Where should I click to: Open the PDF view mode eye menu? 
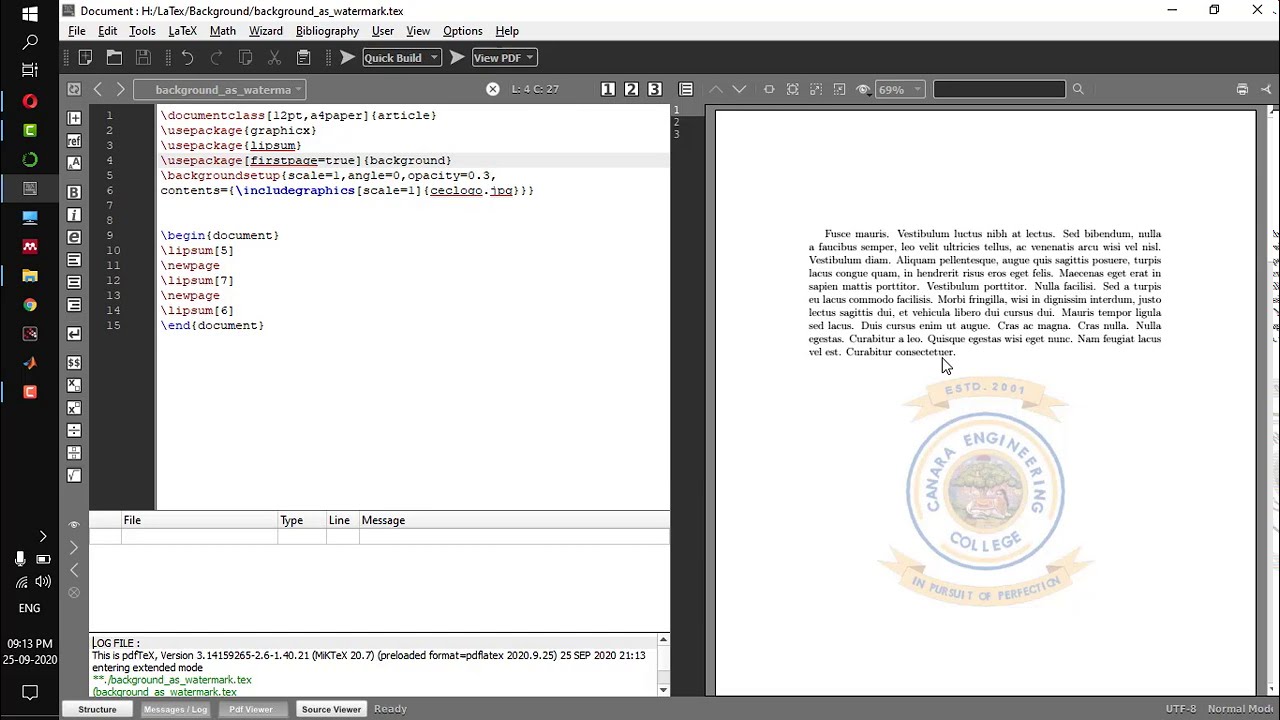point(863,89)
